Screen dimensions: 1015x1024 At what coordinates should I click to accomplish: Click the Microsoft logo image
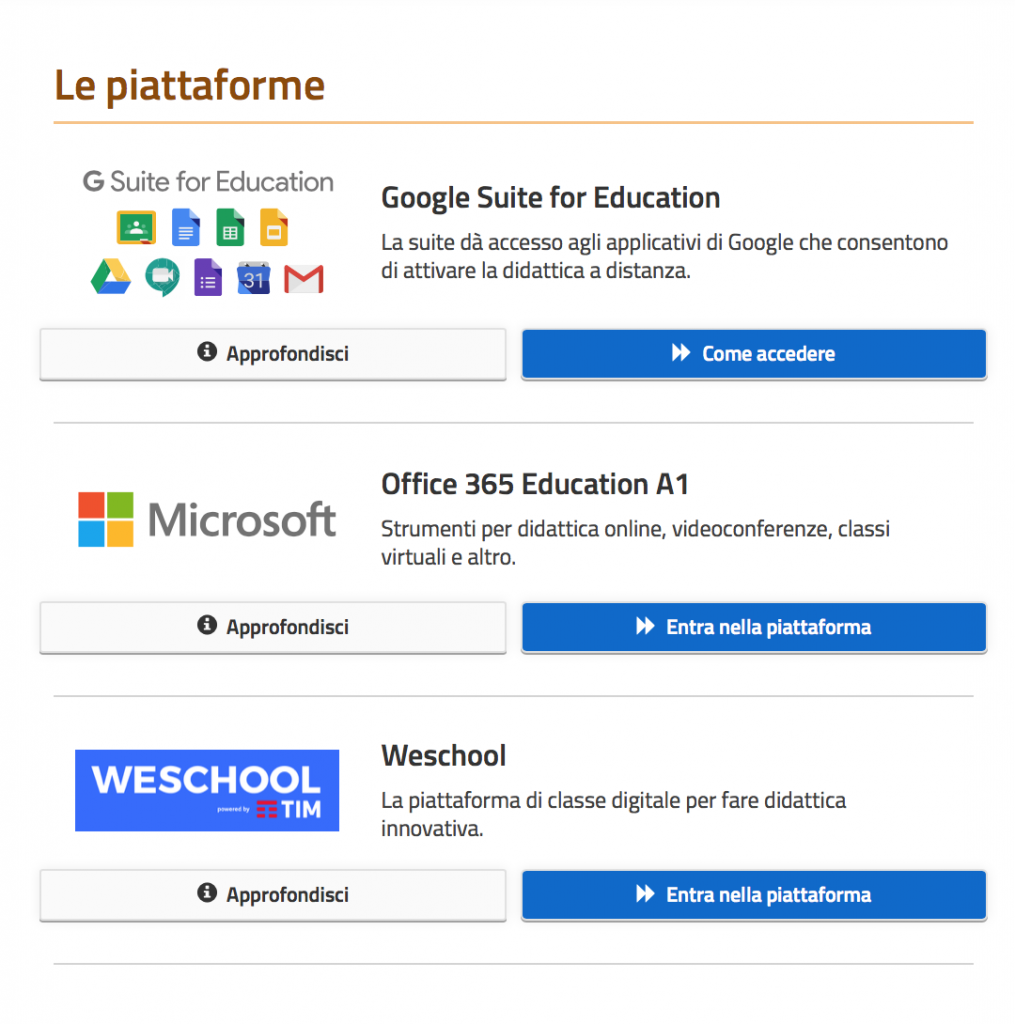coord(207,519)
